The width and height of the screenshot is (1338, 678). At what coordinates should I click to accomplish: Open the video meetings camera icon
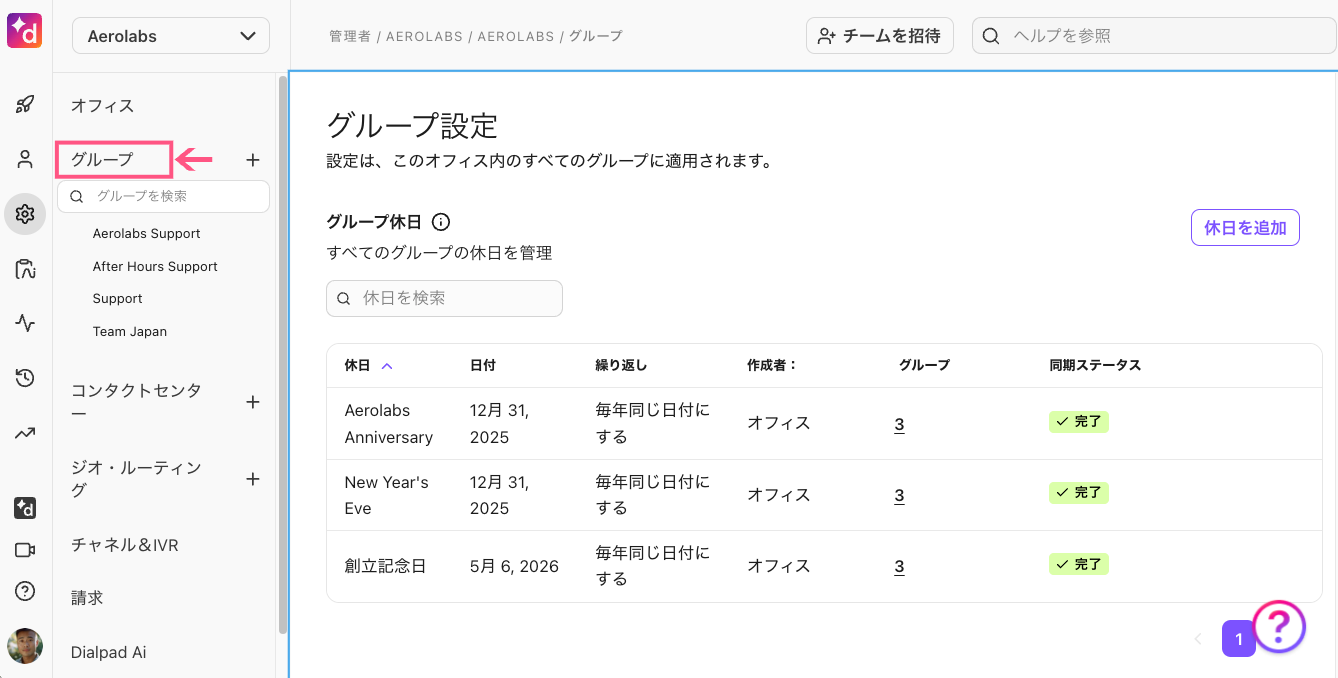(25, 550)
